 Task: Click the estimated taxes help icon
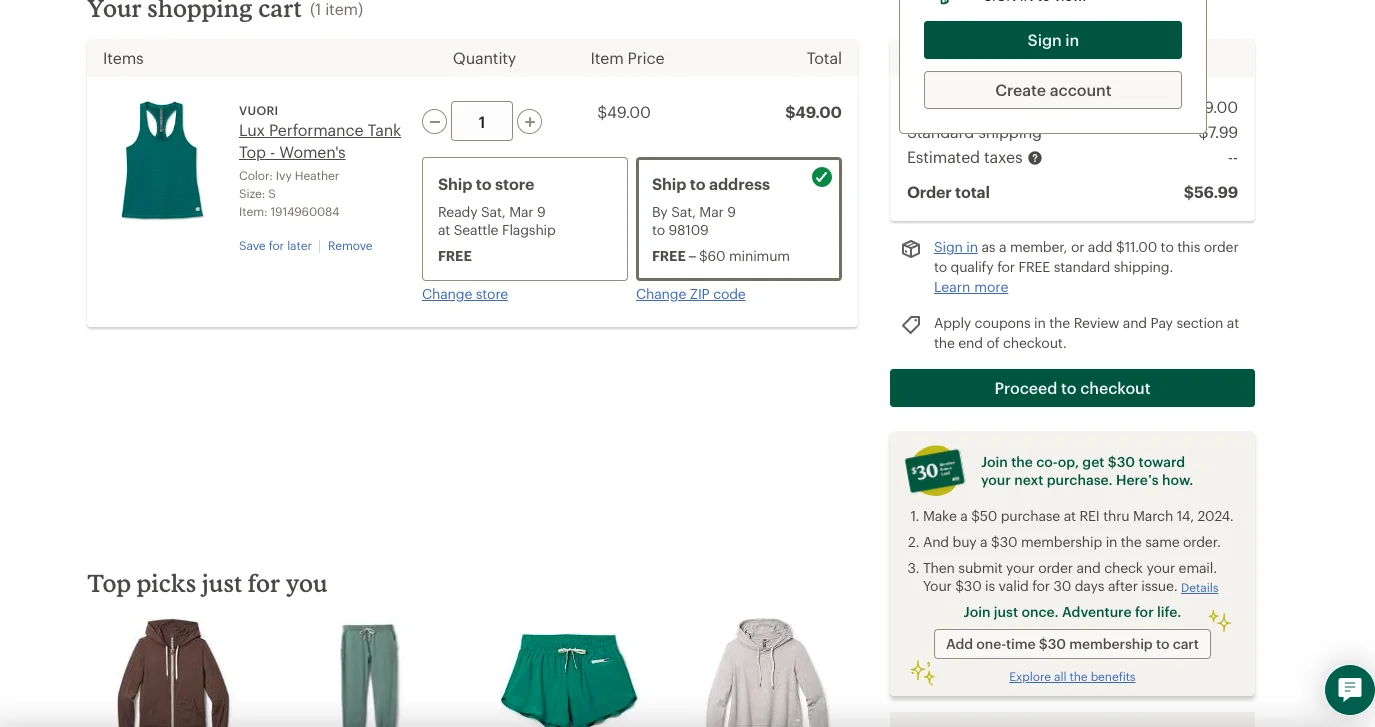[1035, 158]
